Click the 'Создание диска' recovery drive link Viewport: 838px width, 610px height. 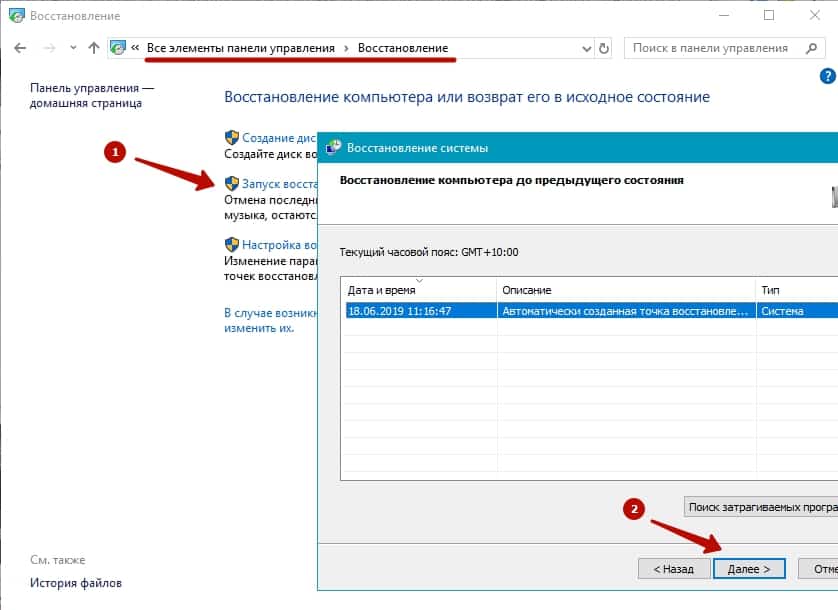click(280, 137)
